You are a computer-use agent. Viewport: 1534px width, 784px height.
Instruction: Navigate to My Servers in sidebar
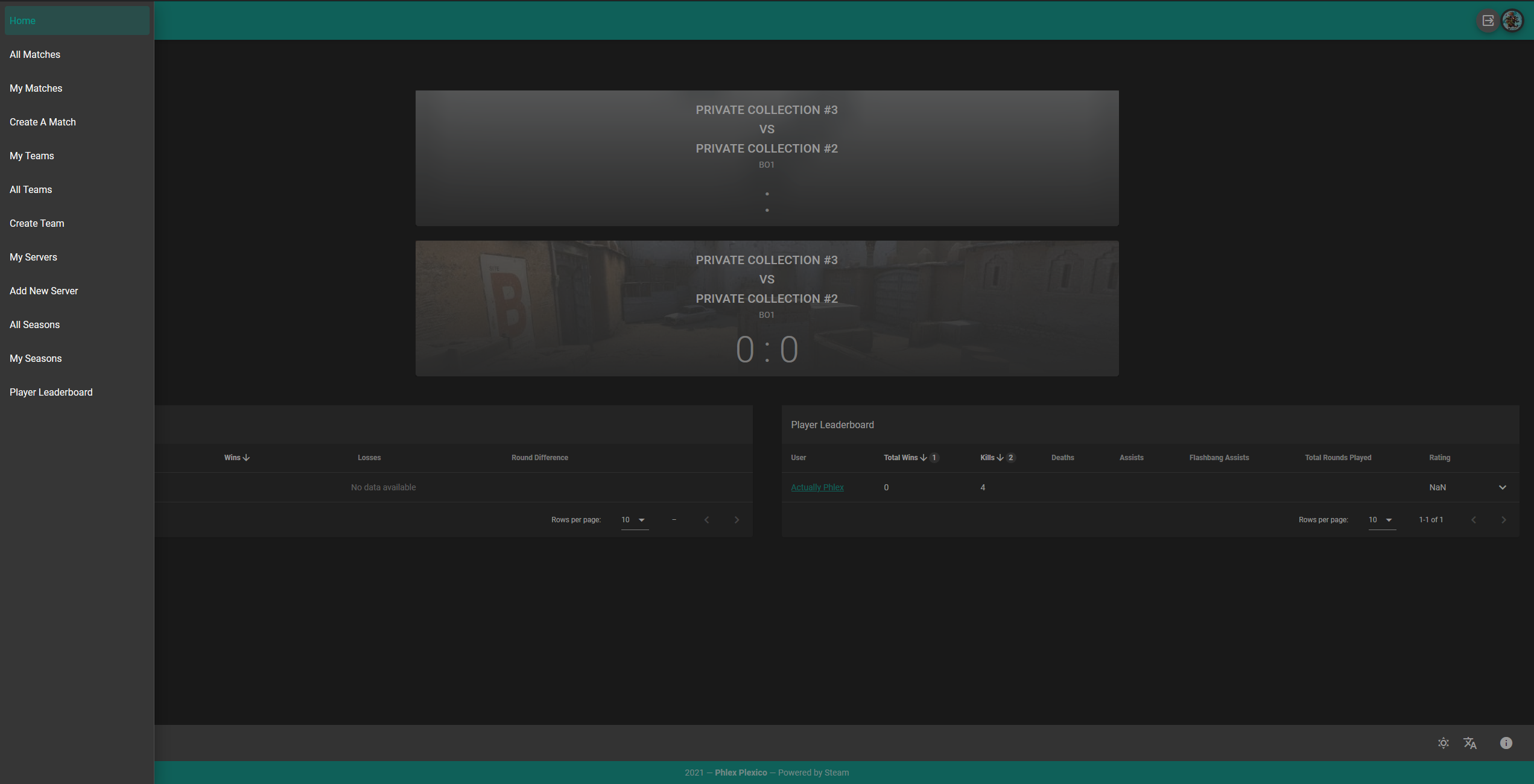coord(33,257)
